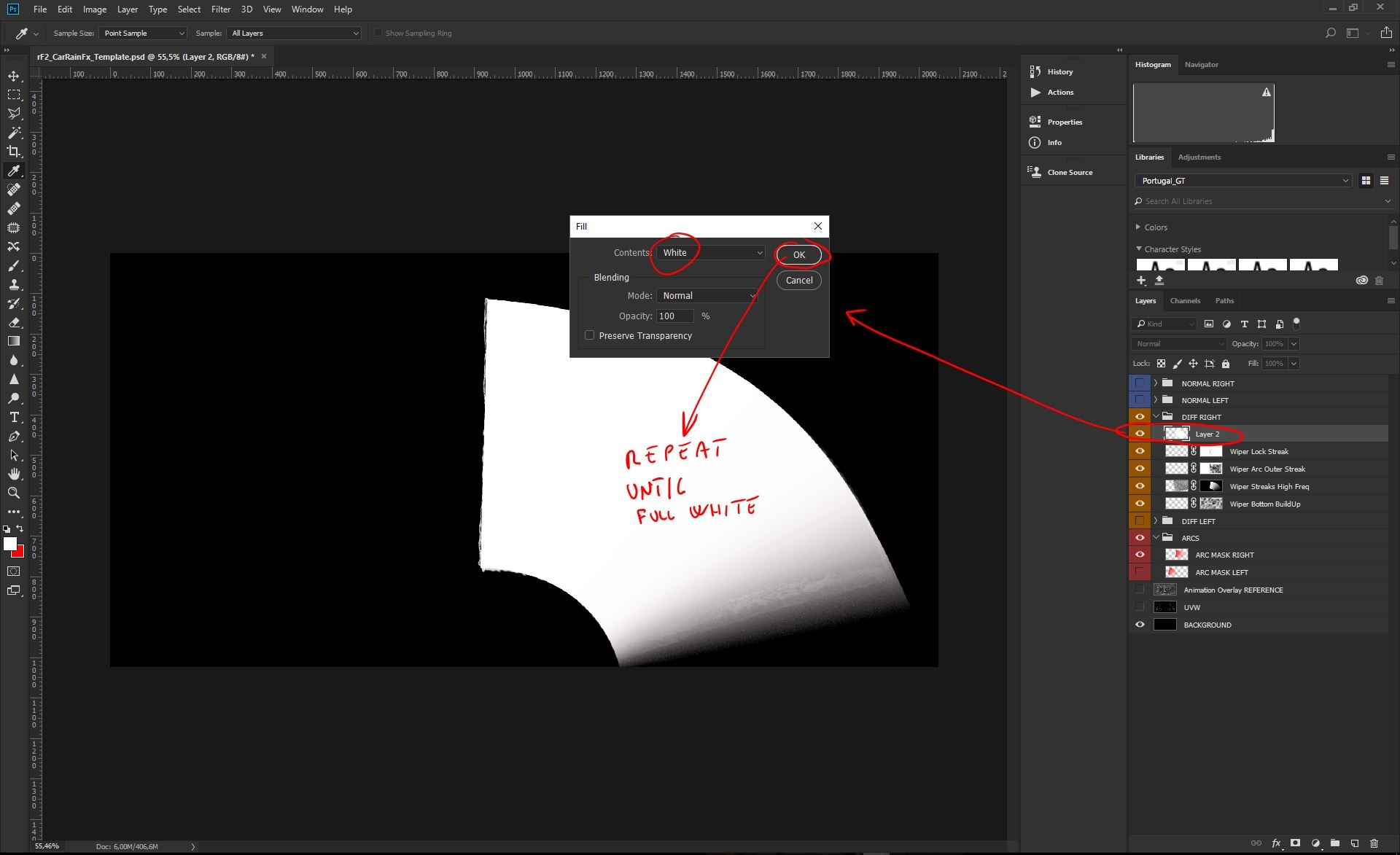Open the Image menu
This screenshot has width=1400, height=855.
[95, 9]
